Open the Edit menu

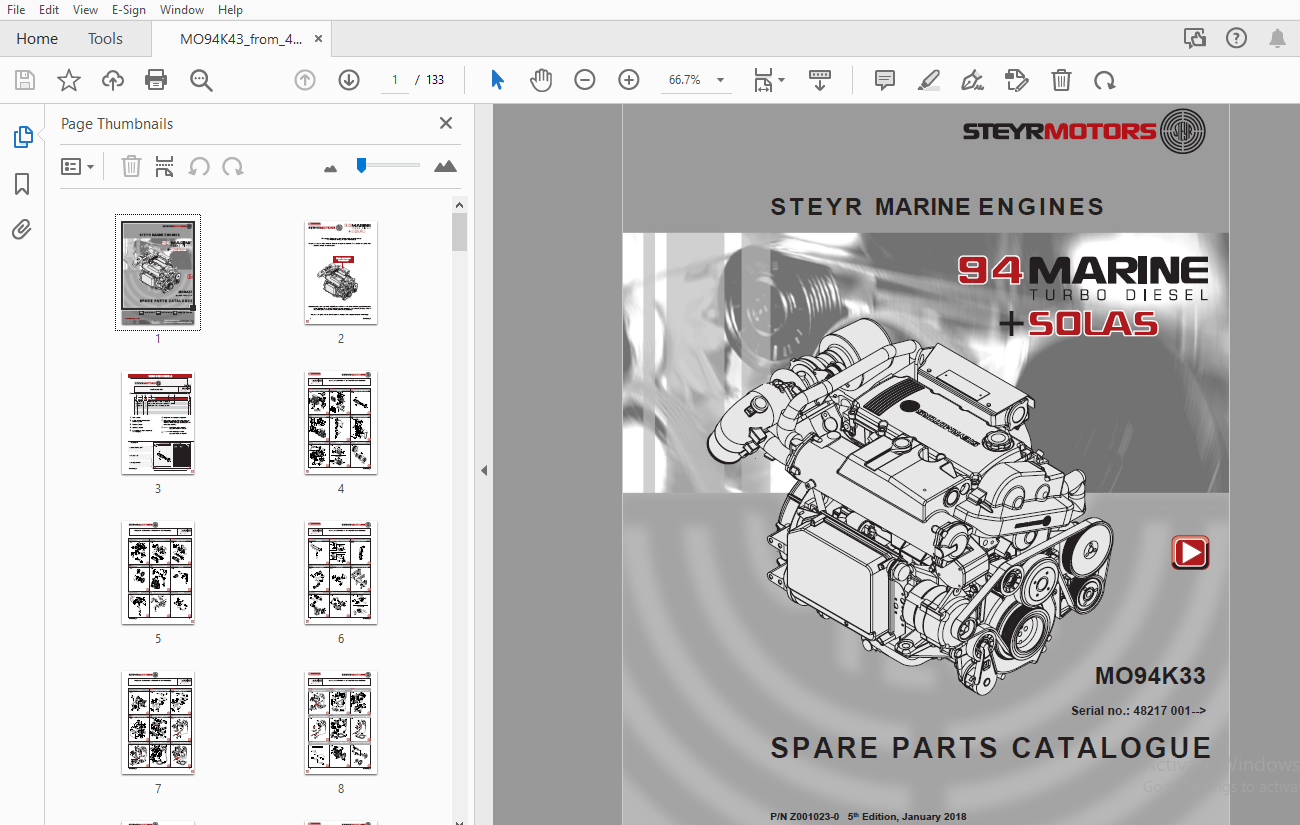[x=48, y=10]
